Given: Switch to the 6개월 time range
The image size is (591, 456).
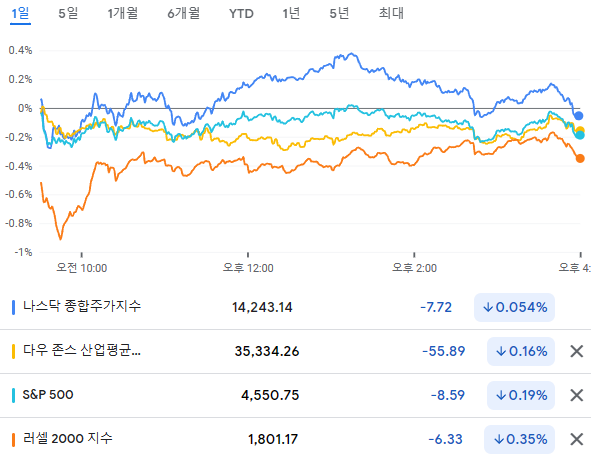Looking at the screenshot, I should point(184,14).
